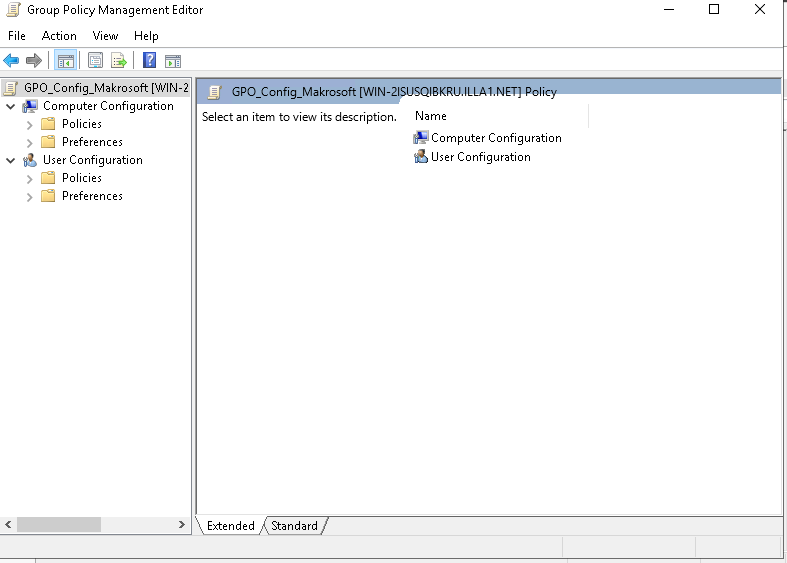Viewport: 787px width, 563px height.
Task: Close the Group Policy Management Editor window
Action: coord(760,10)
